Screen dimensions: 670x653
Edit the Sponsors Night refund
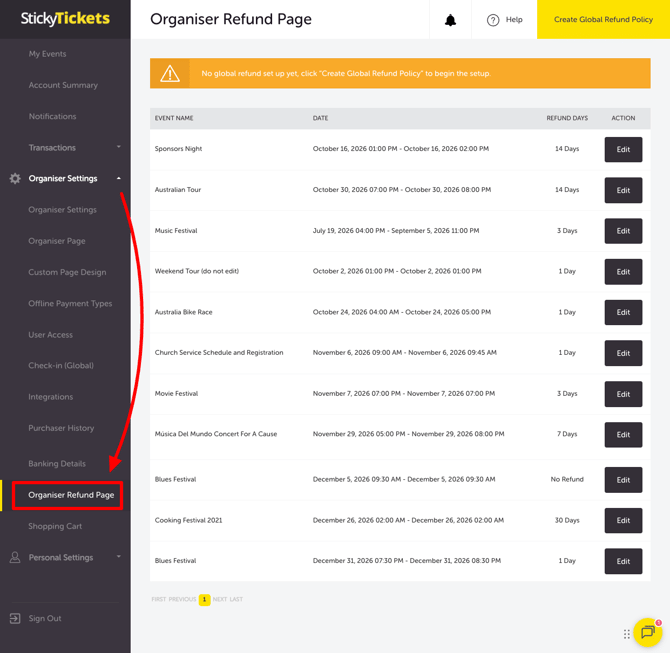click(623, 150)
